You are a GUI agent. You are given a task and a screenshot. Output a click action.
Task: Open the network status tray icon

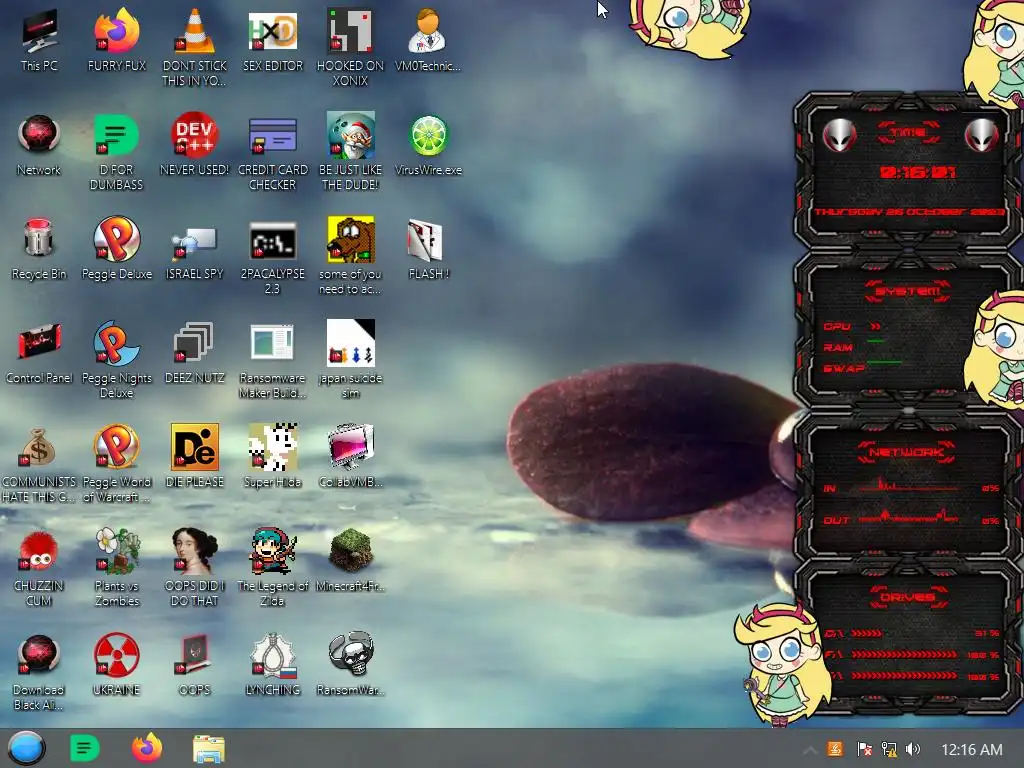(889, 749)
